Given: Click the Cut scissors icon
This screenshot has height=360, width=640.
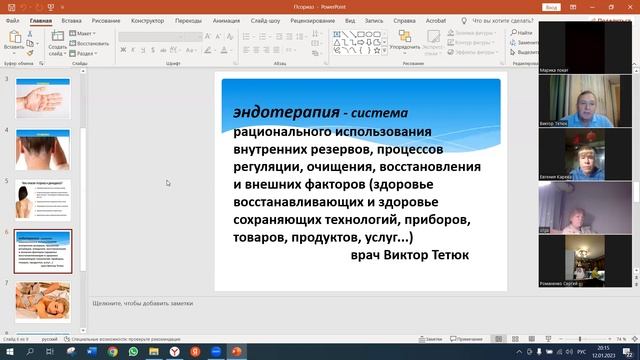Looking at the screenshot, I should tap(30, 34).
